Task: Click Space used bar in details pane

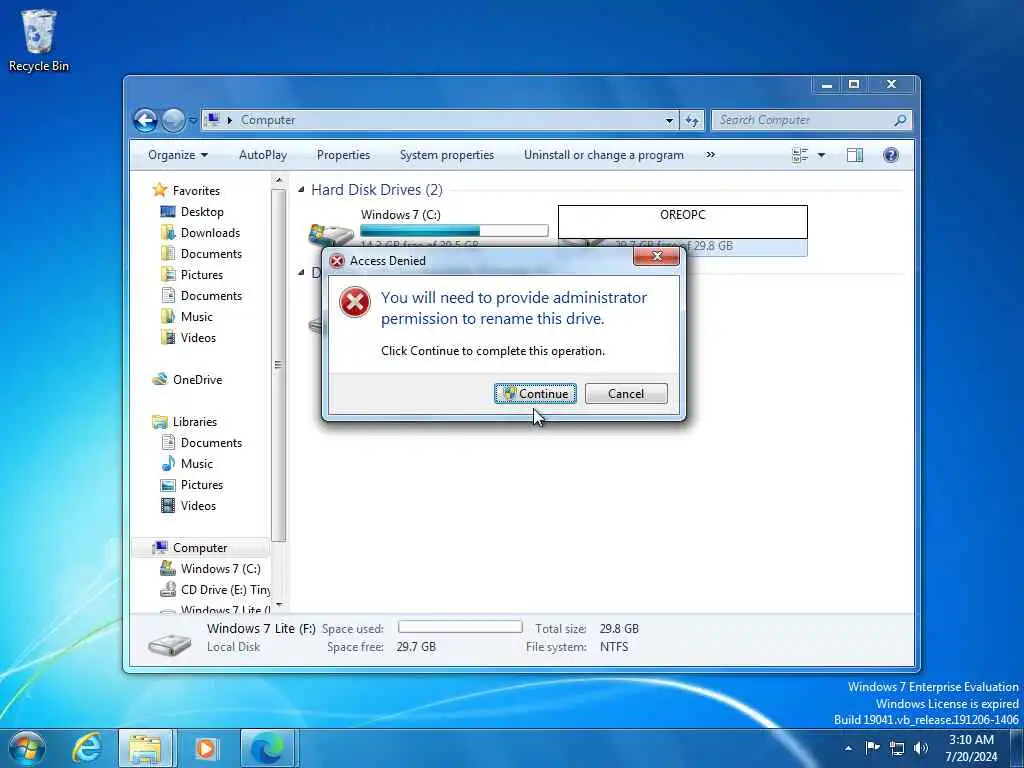Action: pos(460,627)
